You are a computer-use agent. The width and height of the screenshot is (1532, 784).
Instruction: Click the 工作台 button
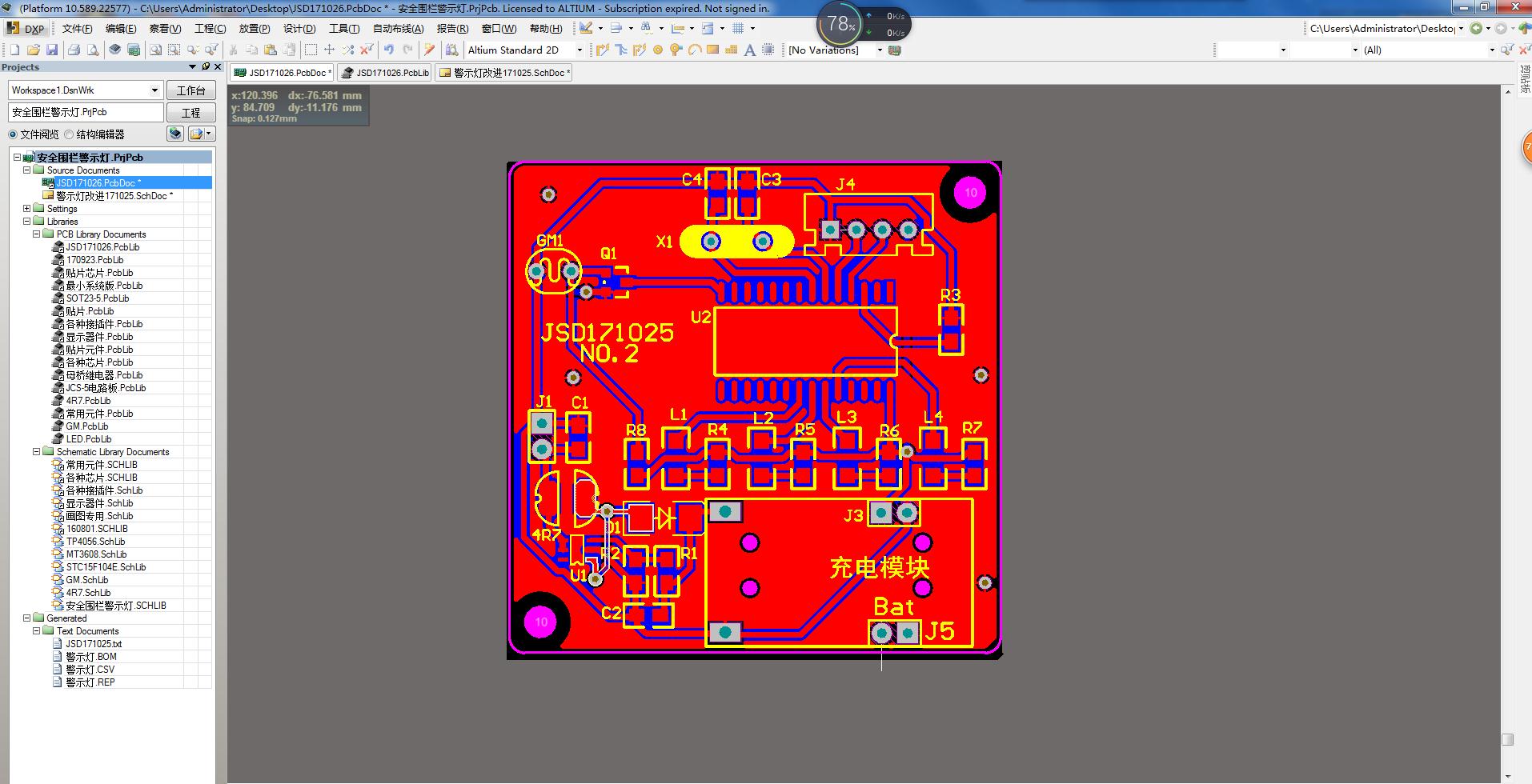[190, 90]
